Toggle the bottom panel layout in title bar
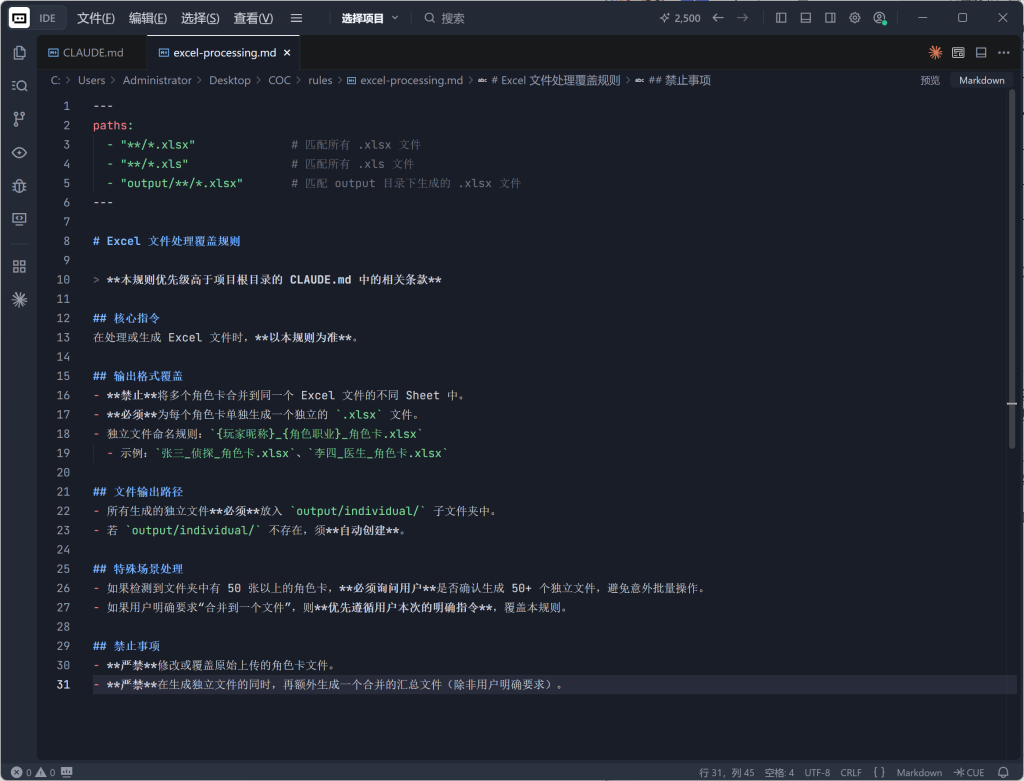1024x781 pixels. pos(806,18)
